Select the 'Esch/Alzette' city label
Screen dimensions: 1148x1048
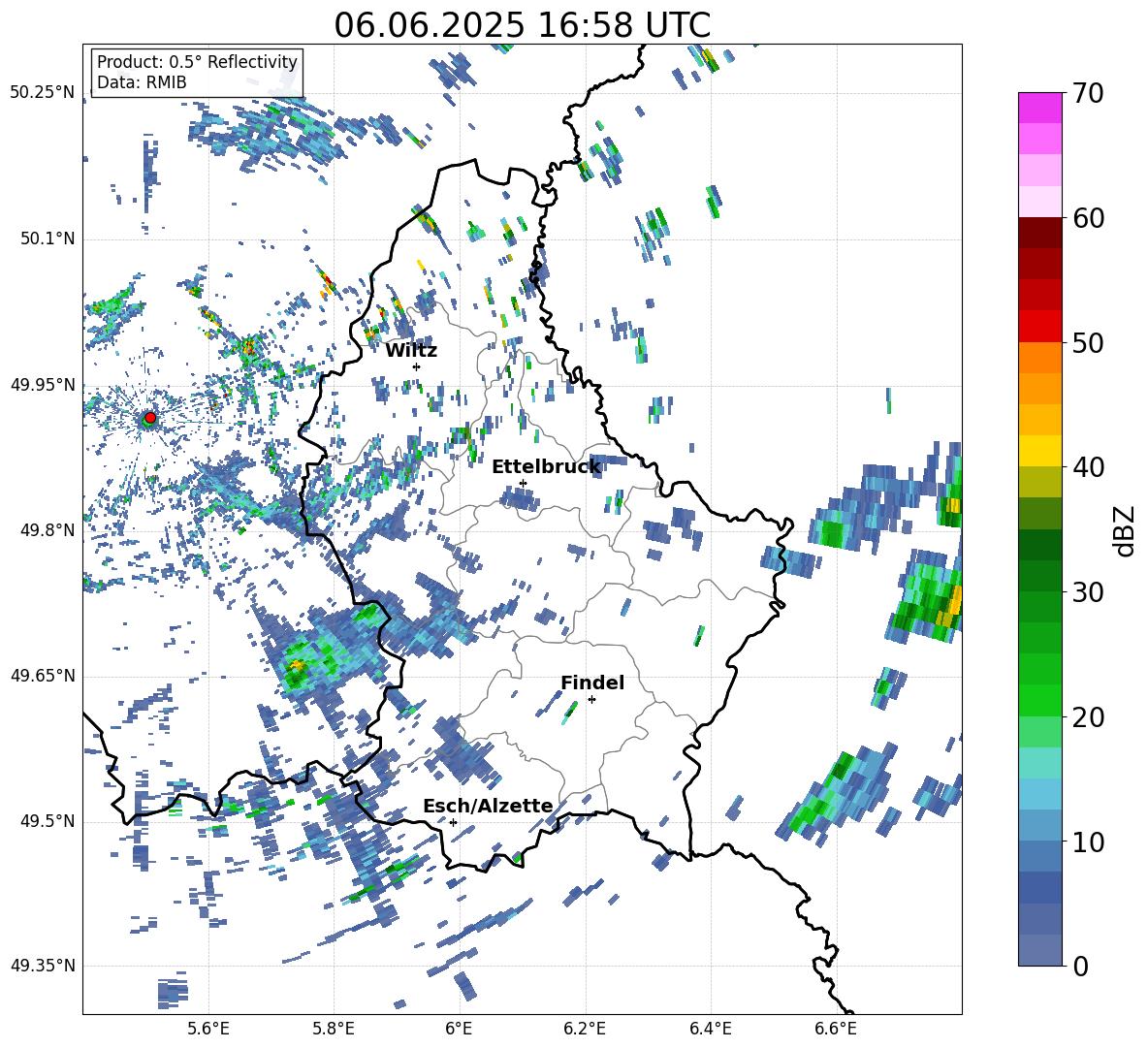[x=488, y=806]
